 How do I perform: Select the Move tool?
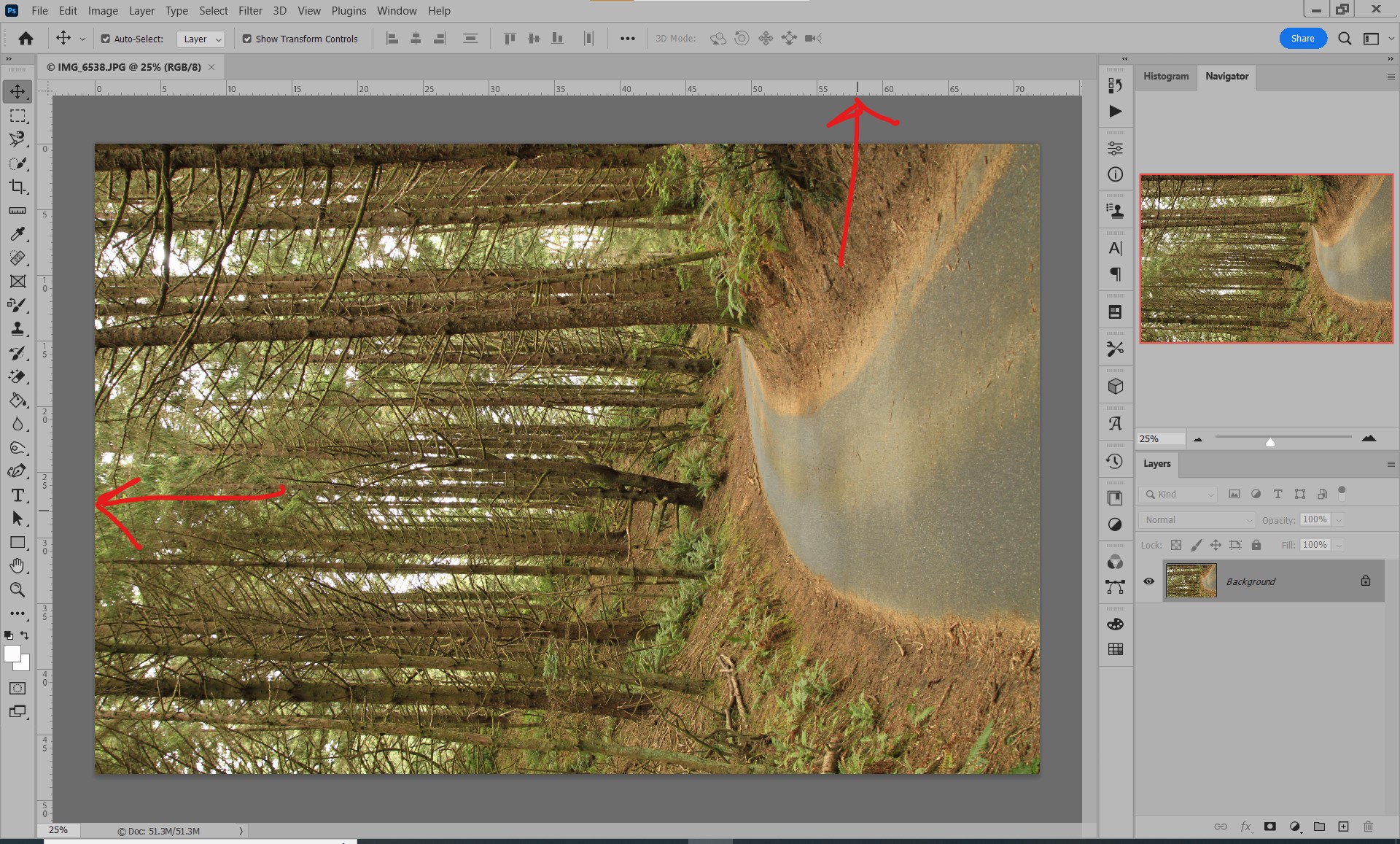point(18,91)
